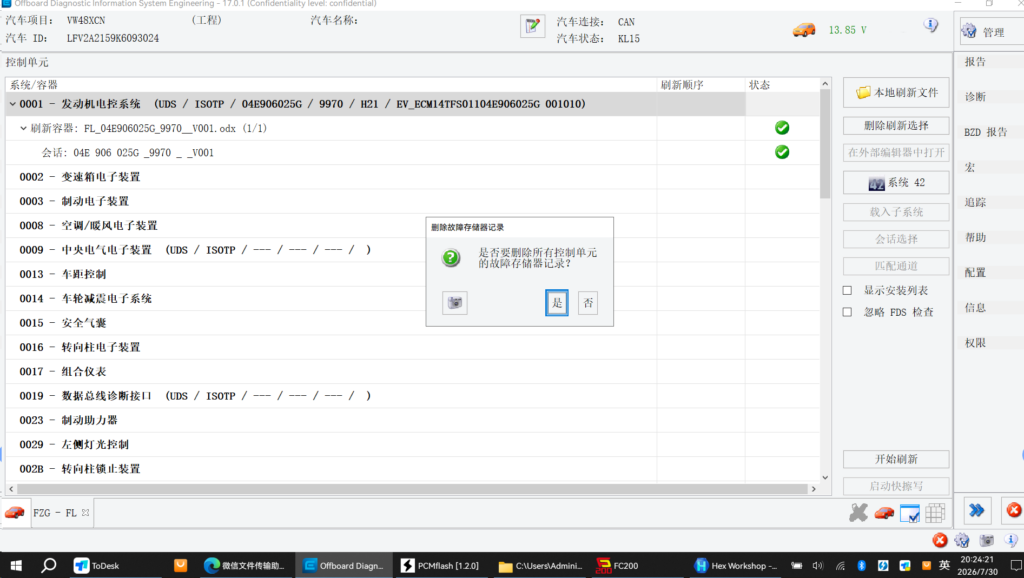Open the 报告 menu in the sidebar

(975, 62)
